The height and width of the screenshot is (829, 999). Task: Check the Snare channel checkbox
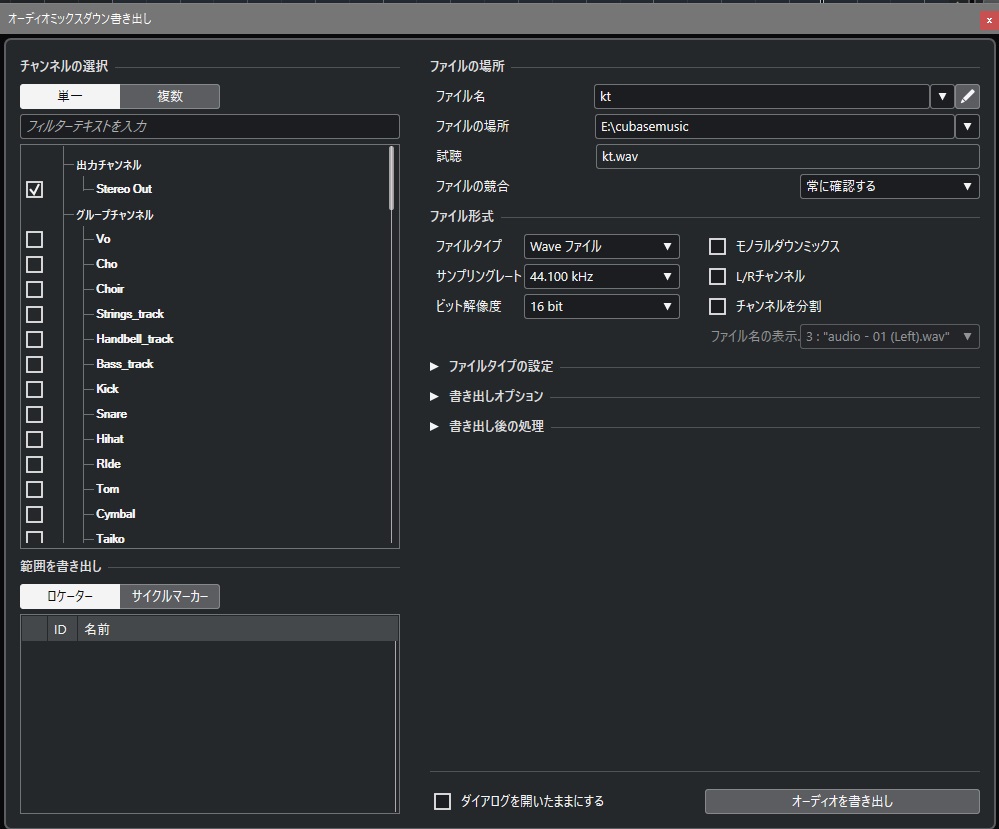tap(34, 414)
